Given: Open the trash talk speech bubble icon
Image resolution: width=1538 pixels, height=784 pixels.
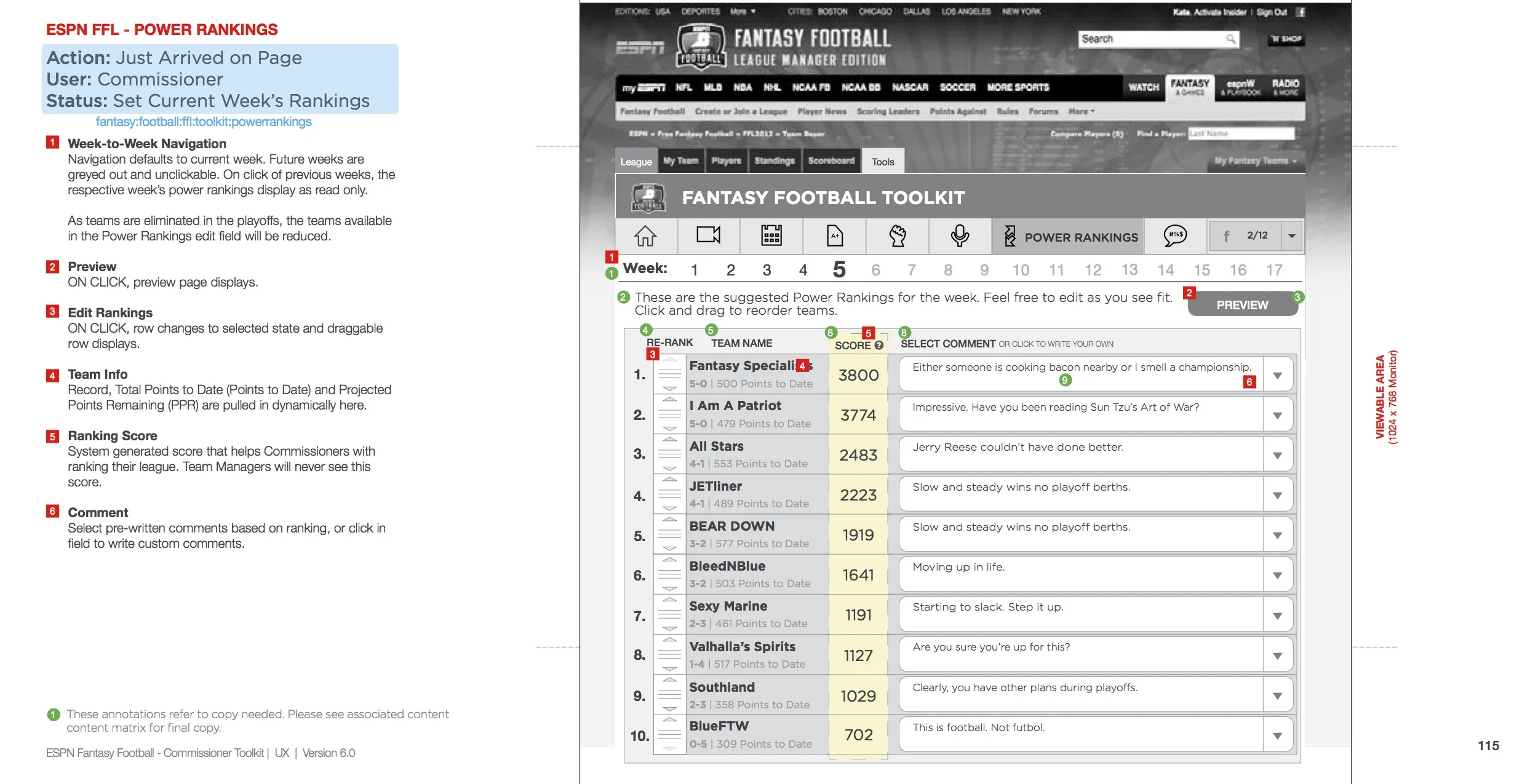Looking at the screenshot, I should (1175, 236).
